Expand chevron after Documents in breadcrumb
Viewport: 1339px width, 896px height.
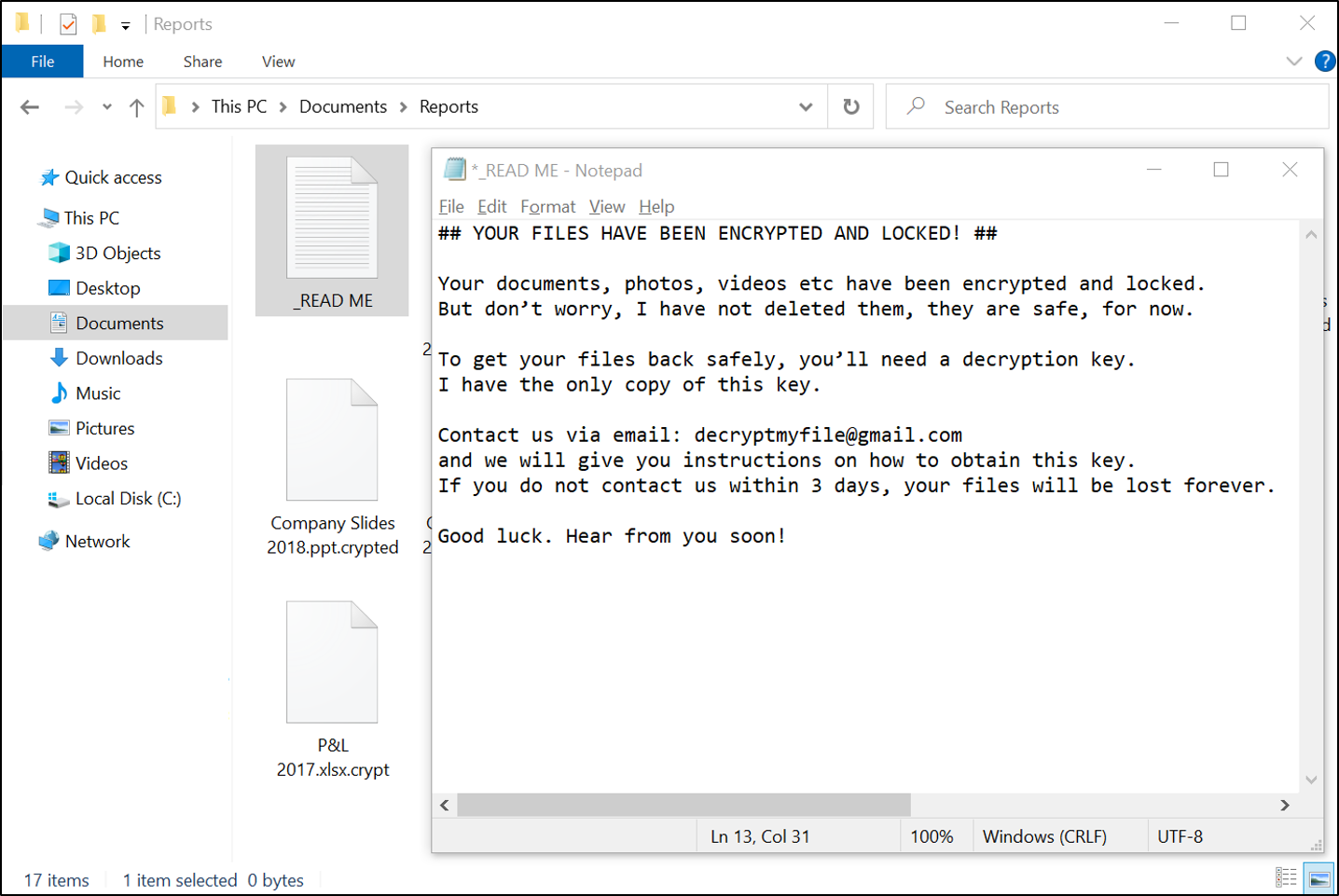[x=404, y=107]
